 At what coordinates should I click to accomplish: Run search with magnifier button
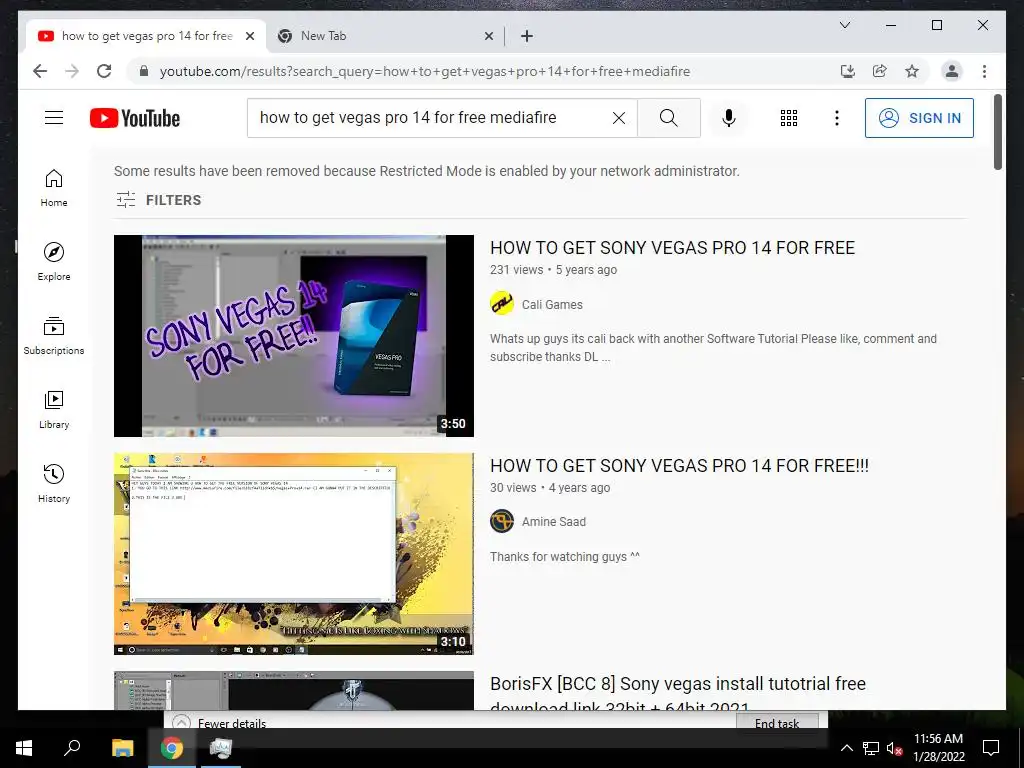[669, 118]
